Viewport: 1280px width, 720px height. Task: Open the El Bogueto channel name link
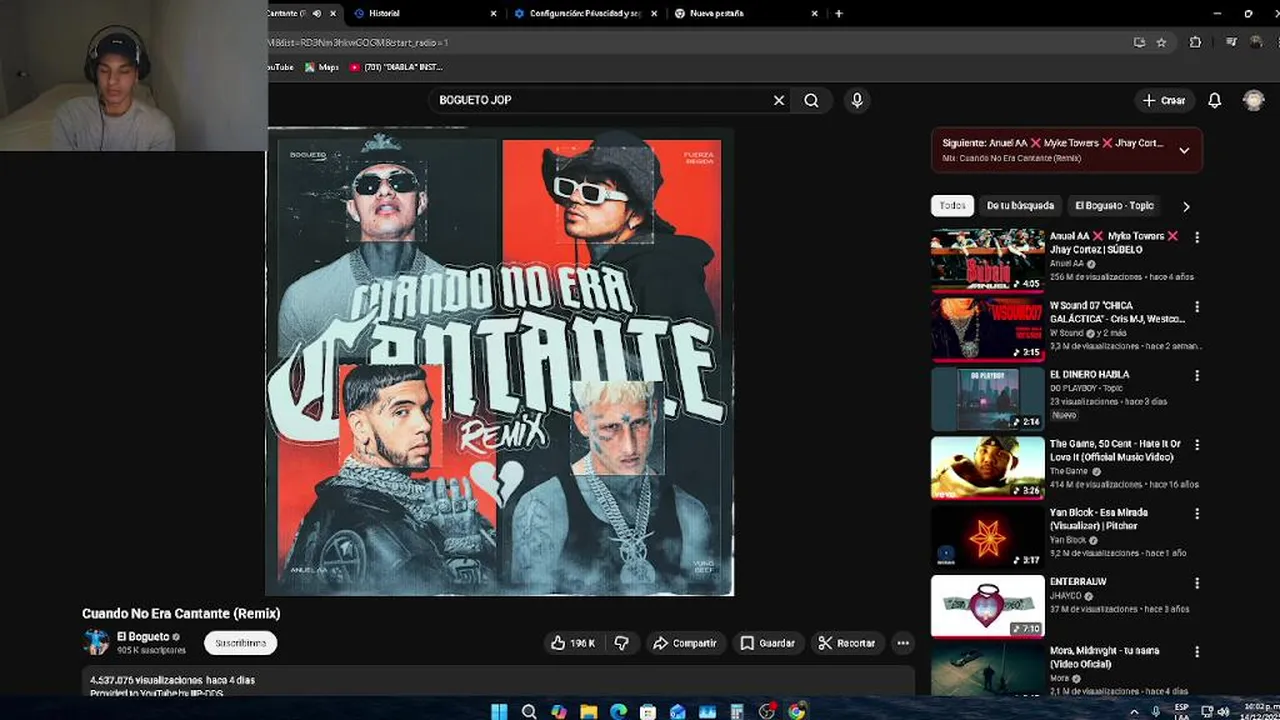click(x=143, y=636)
